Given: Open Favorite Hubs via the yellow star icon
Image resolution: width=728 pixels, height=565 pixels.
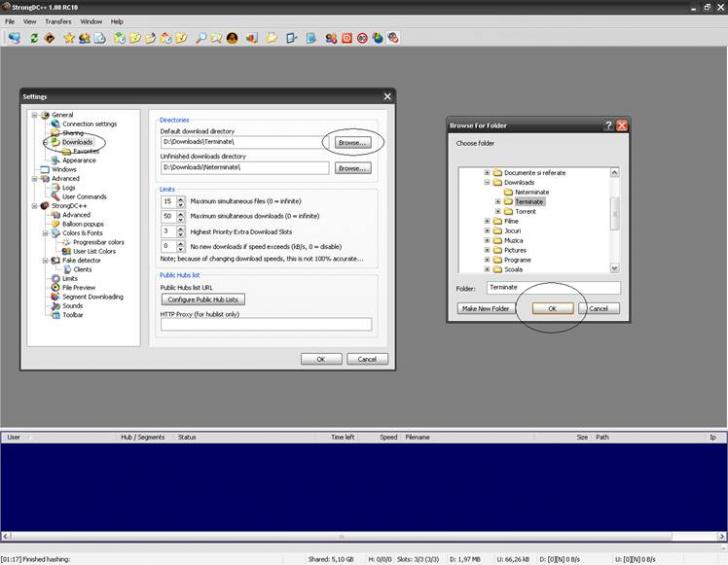Looking at the screenshot, I should [x=69, y=38].
